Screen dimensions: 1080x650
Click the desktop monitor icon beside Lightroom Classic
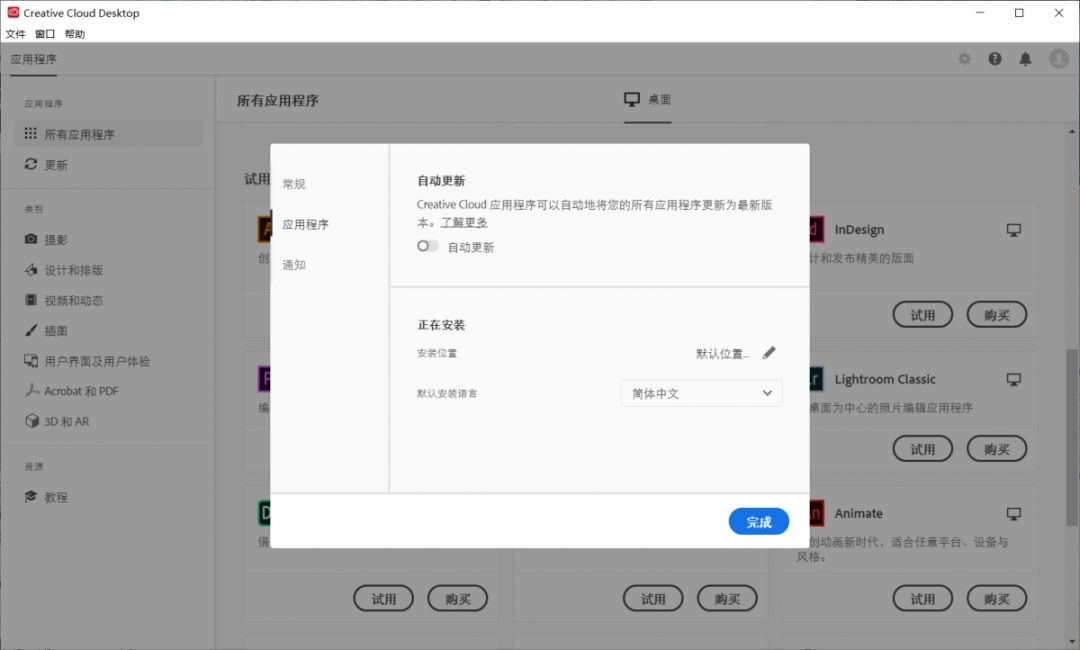pyautogui.click(x=1013, y=379)
